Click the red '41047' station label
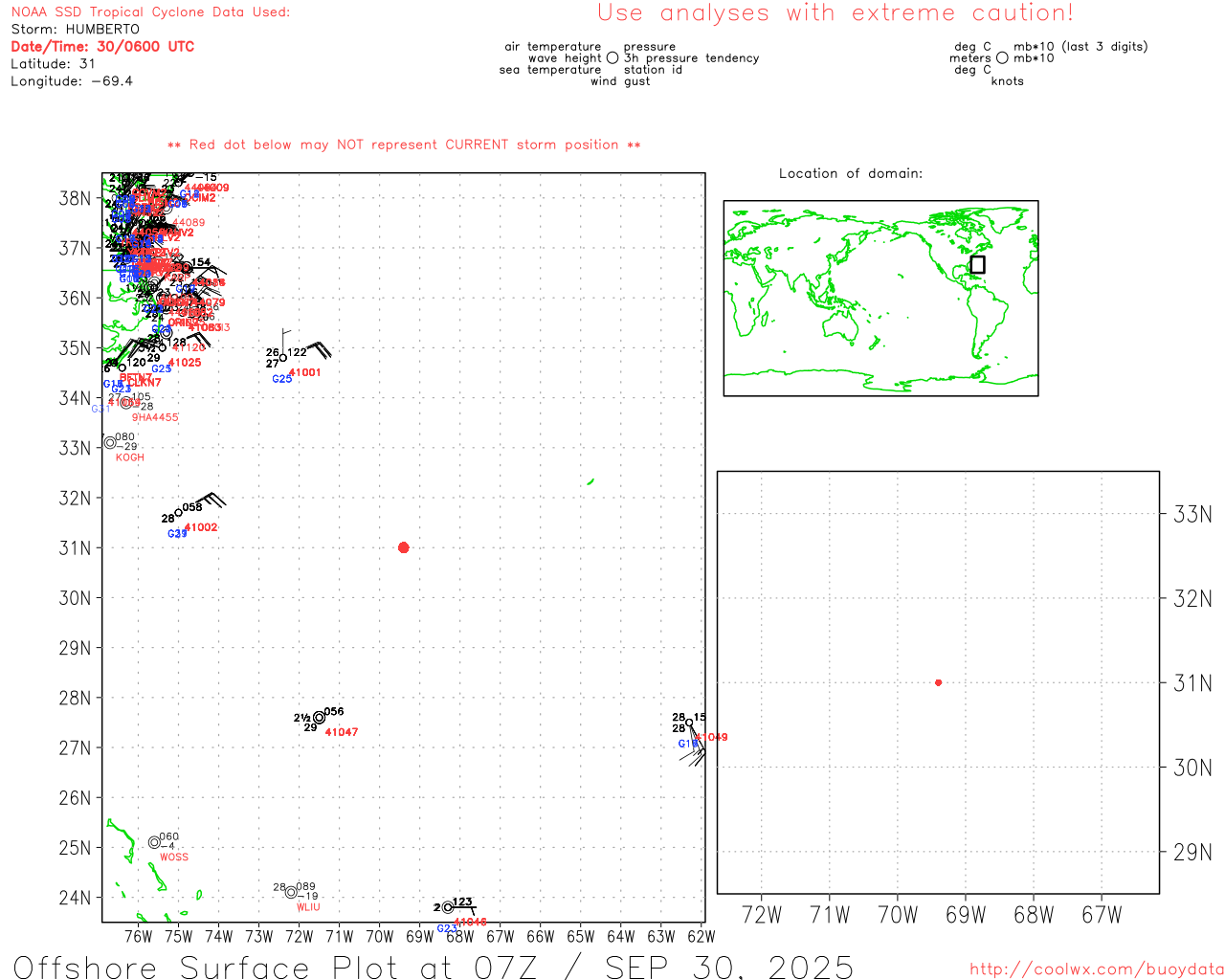The width and height of the screenshot is (1225, 980). pyautogui.click(x=342, y=732)
